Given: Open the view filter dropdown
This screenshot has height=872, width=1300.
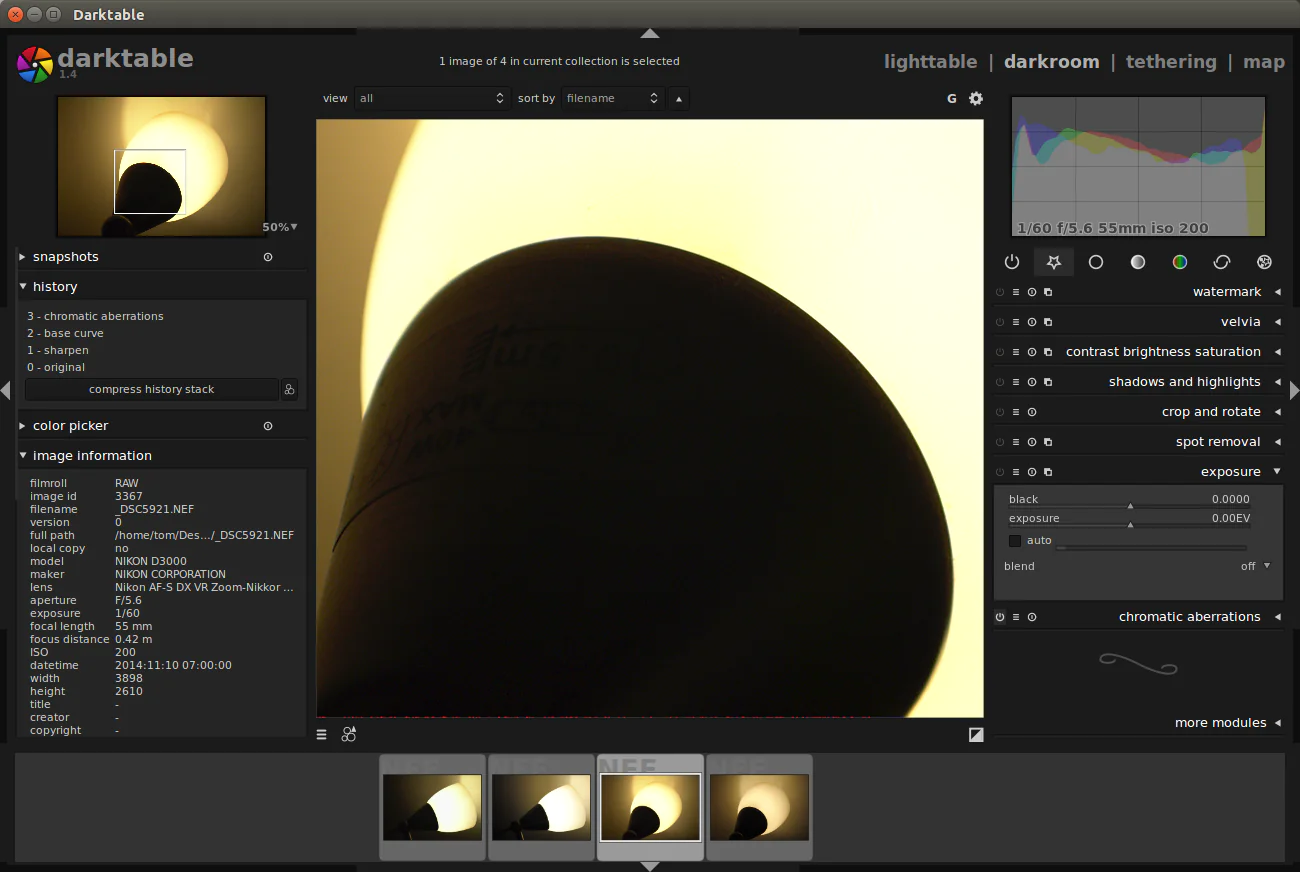Looking at the screenshot, I should (x=432, y=98).
